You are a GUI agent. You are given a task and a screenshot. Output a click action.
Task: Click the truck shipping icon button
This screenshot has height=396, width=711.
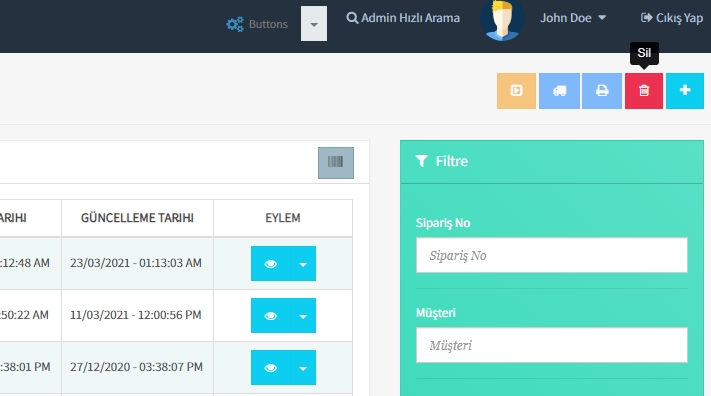click(x=559, y=91)
